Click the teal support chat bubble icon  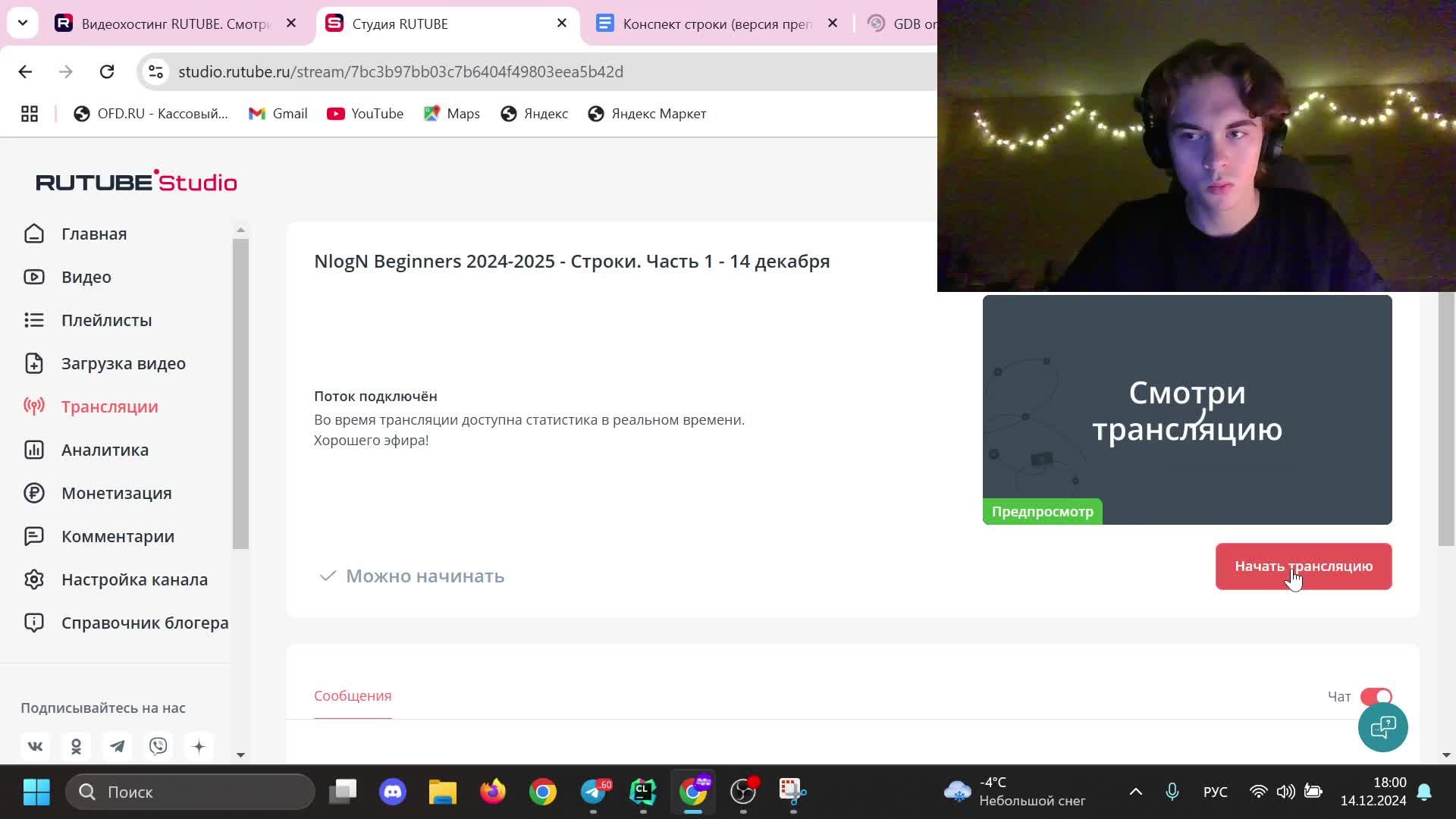1382,727
